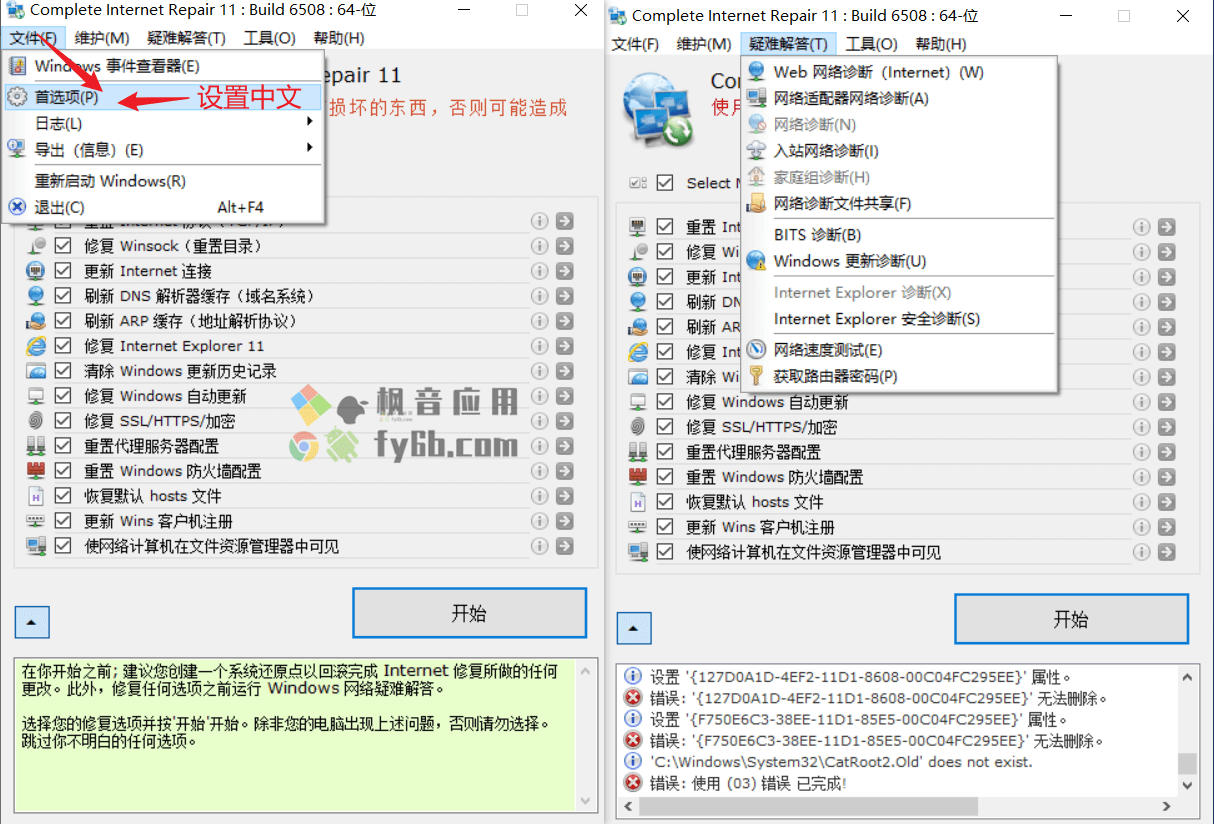Select BITS 诊断(B) in right menu
Viewport: 1214px width, 824px height.
click(x=899, y=235)
